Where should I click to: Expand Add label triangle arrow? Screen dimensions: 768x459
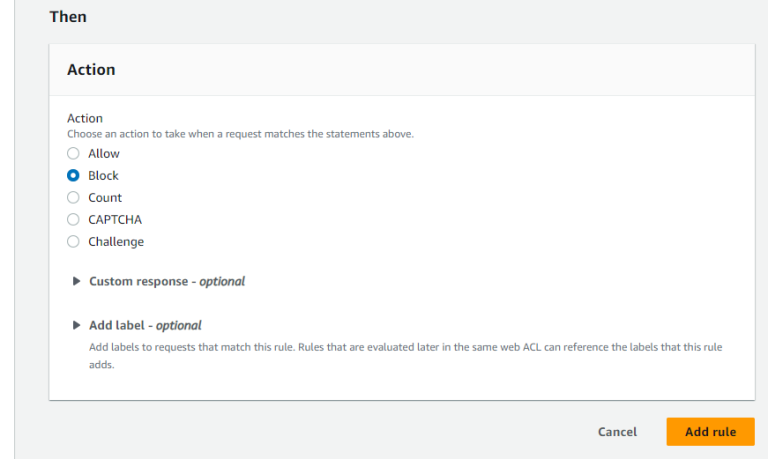77,326
